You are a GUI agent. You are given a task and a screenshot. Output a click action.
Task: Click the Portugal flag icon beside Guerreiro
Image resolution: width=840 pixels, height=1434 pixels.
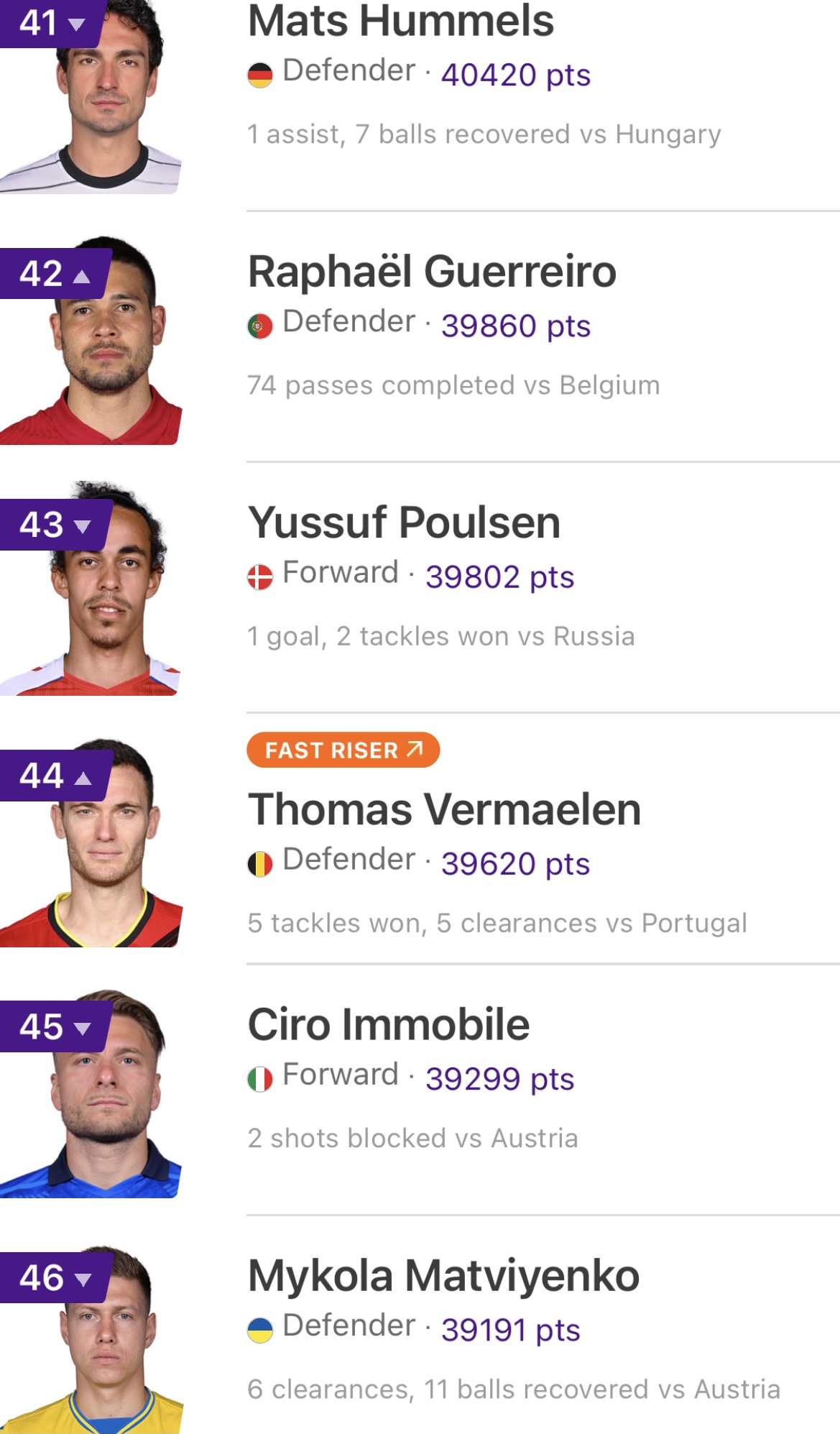pyautogui.click(x=259, y=326)
